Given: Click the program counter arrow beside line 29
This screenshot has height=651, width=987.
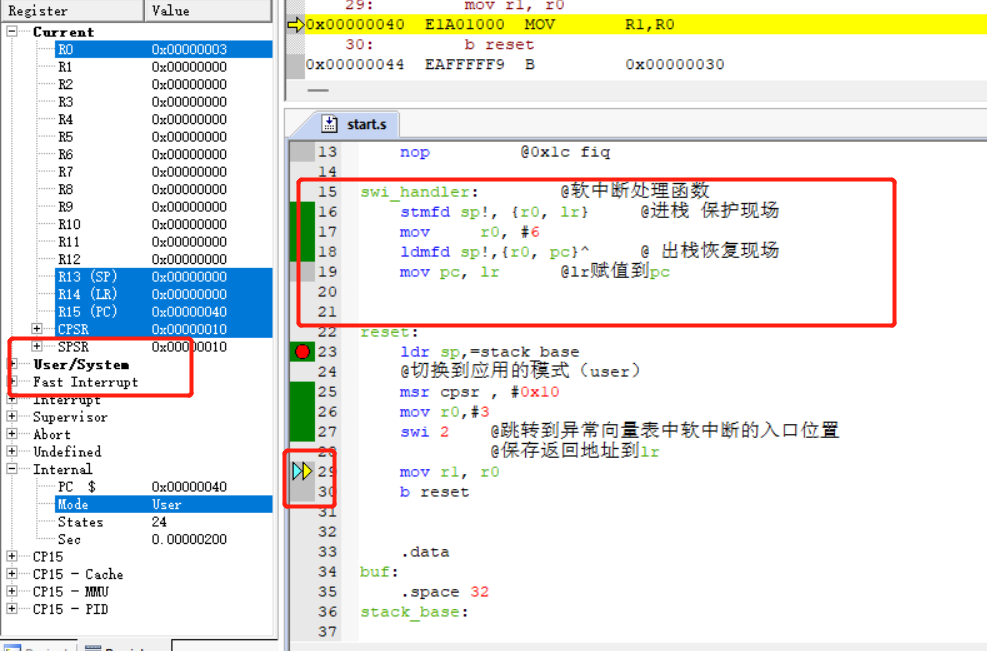Looking at the screenshot, I should coord(302,471).
